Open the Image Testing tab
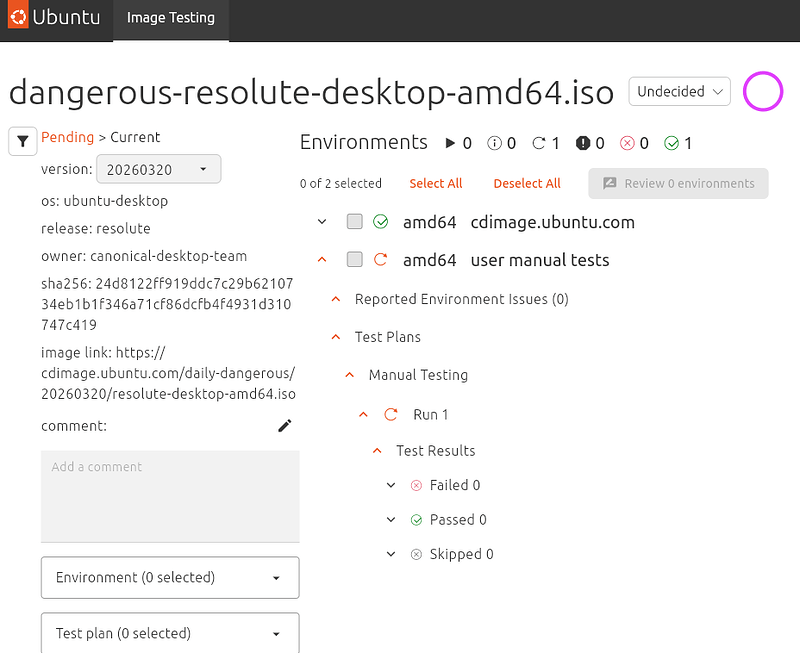Screen dimensions: 800x653 pyautogui.click(x=171, y=18)
